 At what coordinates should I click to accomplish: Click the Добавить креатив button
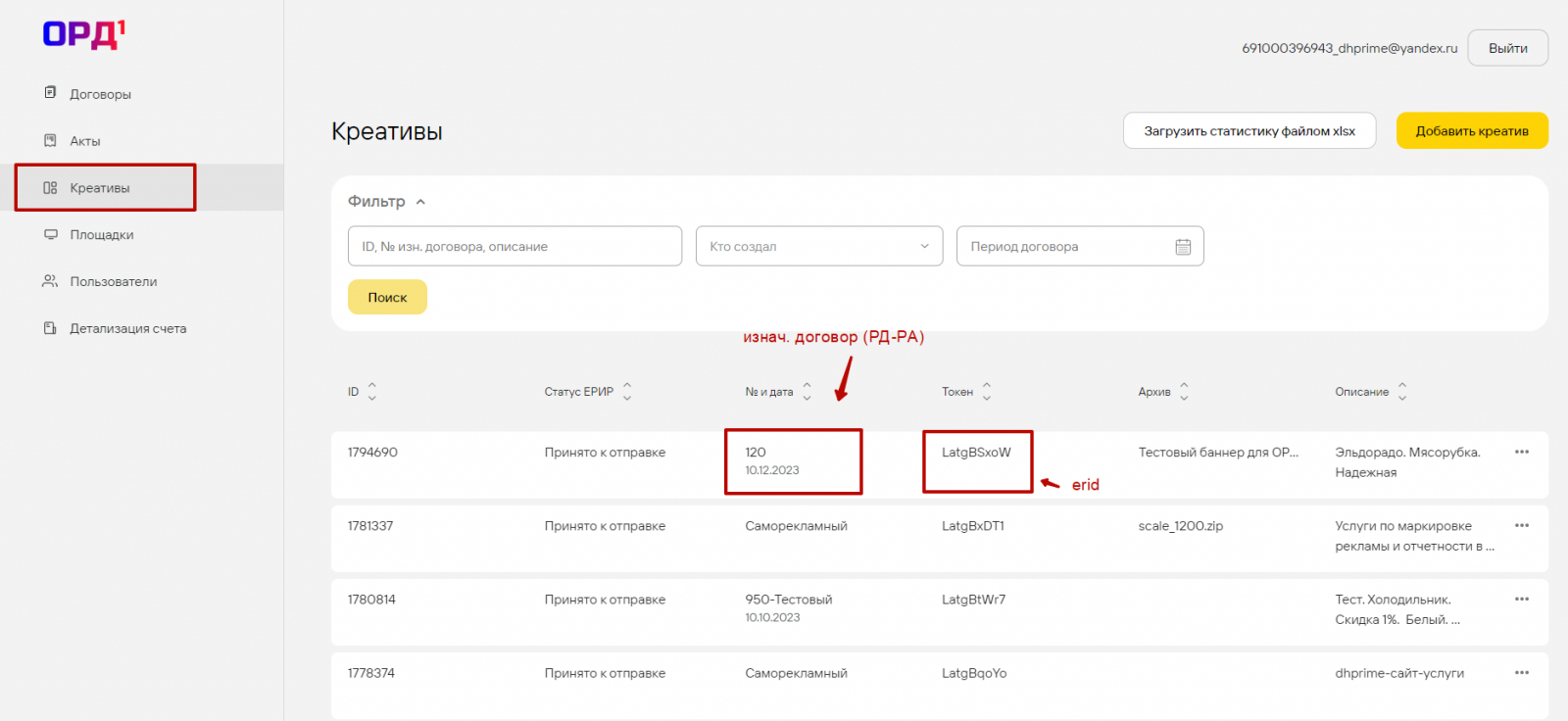click(x=1471, y=131)
